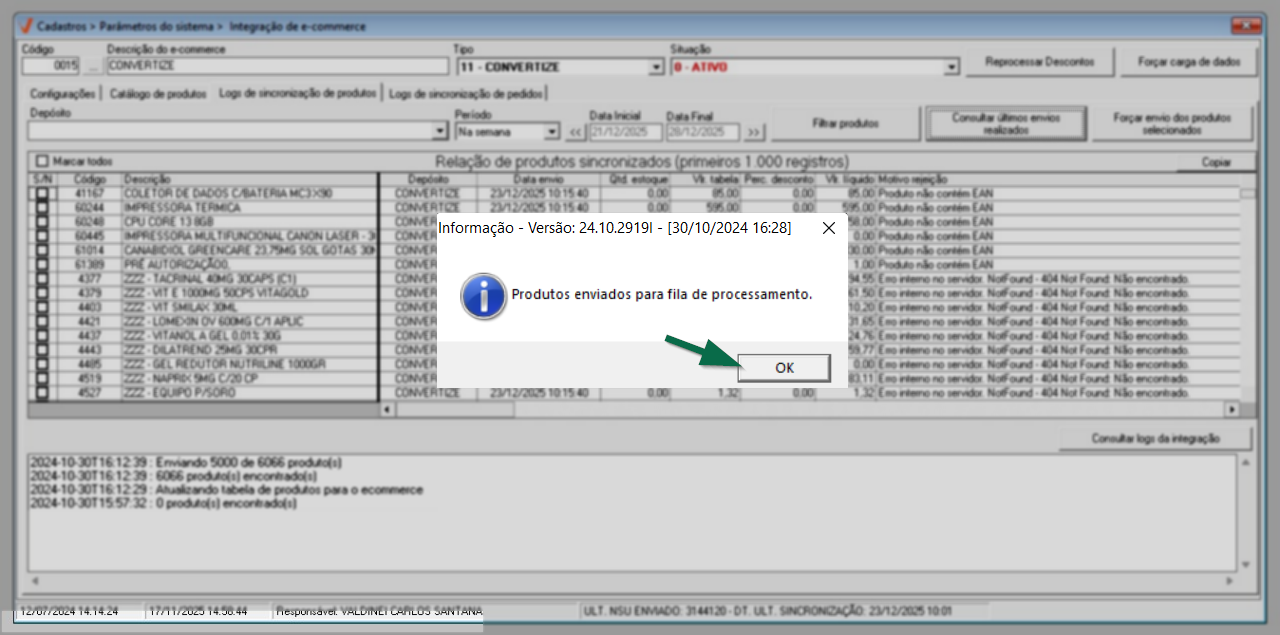Click the Código column header
The width and height of the screenshot is (1280, 635).
[x=89, y=178]
